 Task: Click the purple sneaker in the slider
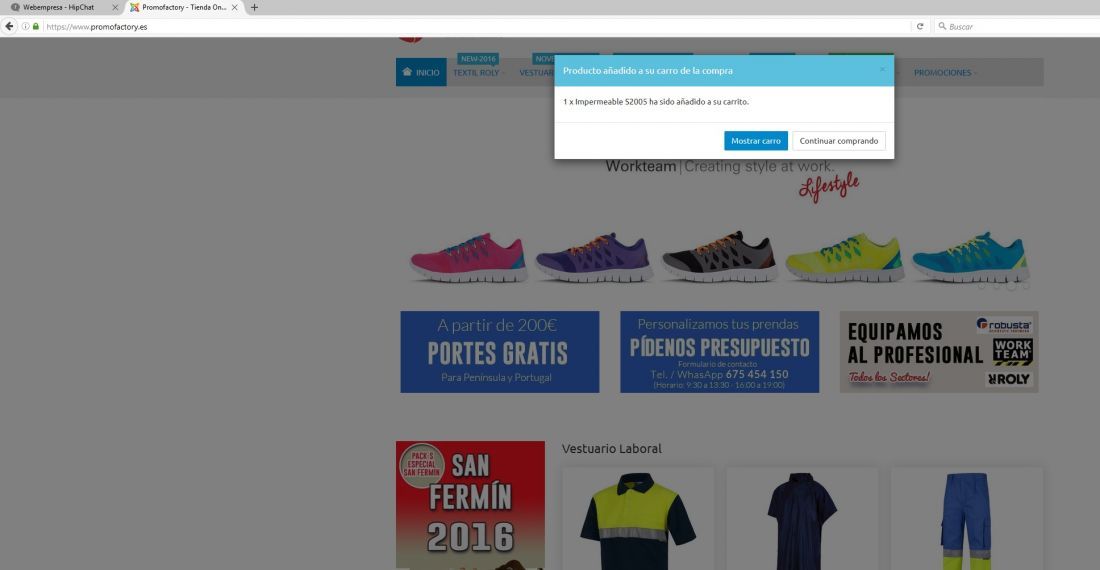point(594,257)
